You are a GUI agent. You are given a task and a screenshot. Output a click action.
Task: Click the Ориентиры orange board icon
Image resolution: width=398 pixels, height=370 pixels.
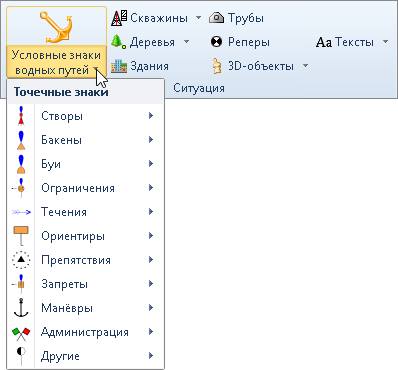21,236
